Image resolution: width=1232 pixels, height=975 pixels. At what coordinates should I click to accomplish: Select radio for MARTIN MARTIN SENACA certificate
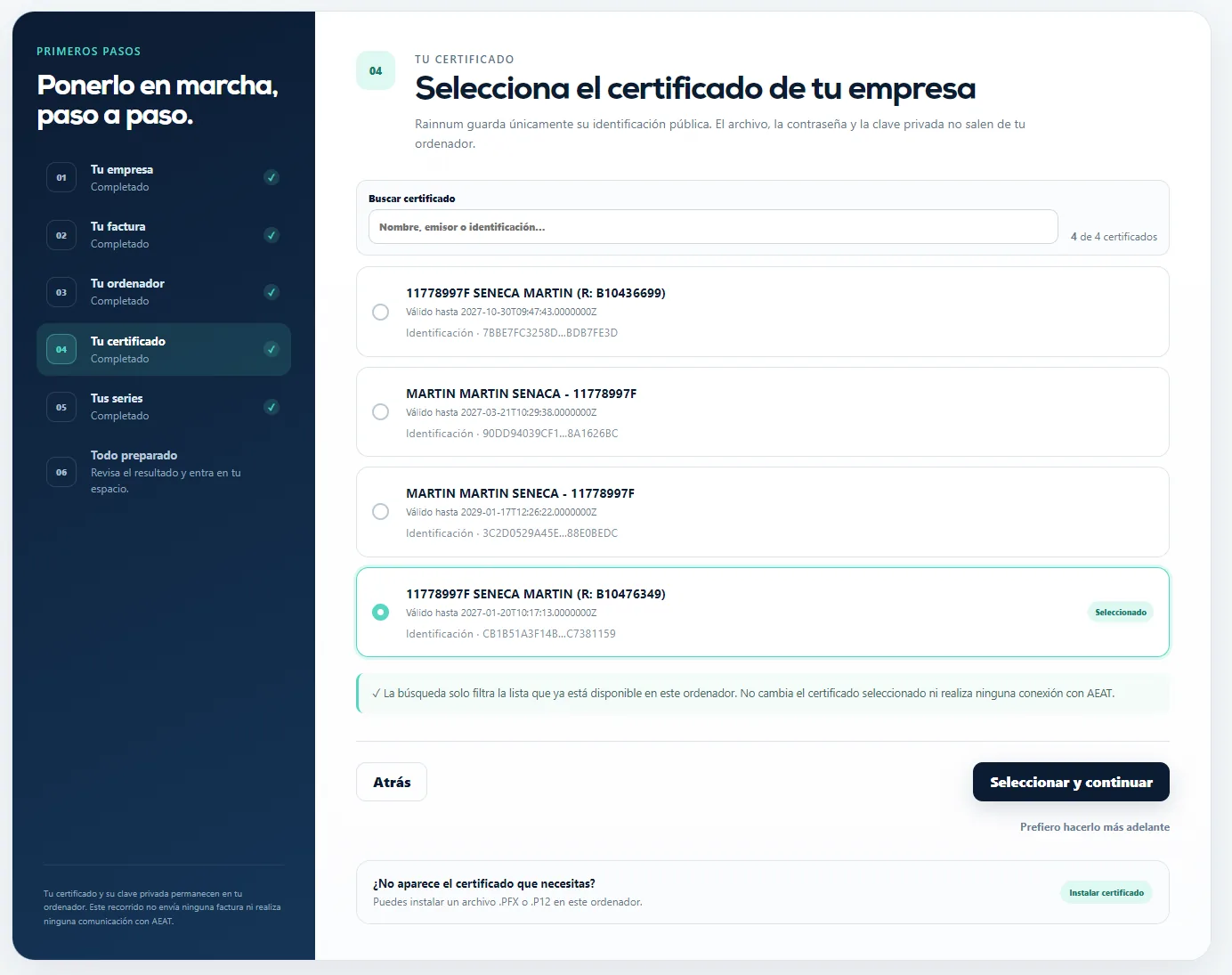pyautogui.click(x=380, y=412)
